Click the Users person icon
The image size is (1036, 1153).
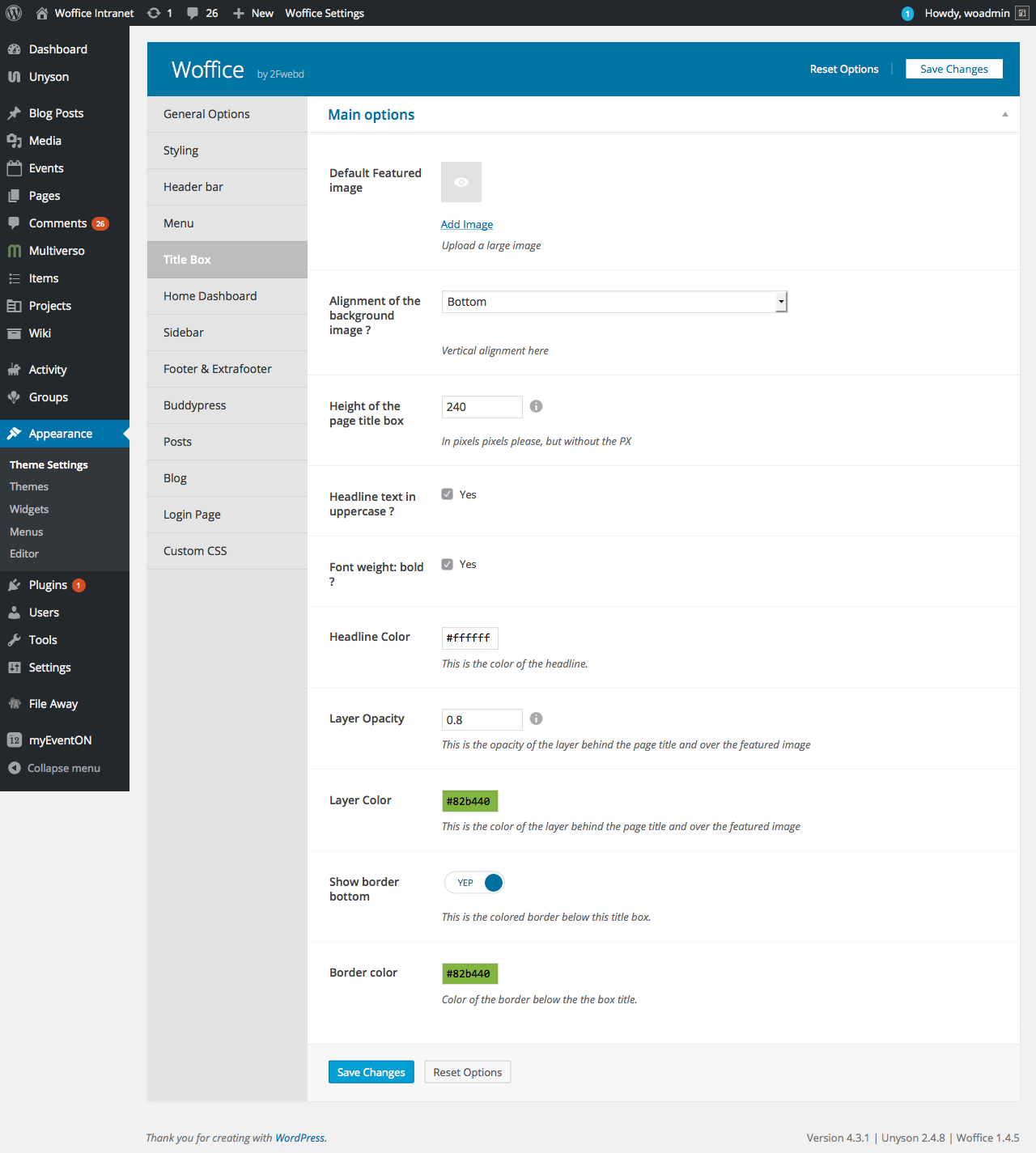15,613
